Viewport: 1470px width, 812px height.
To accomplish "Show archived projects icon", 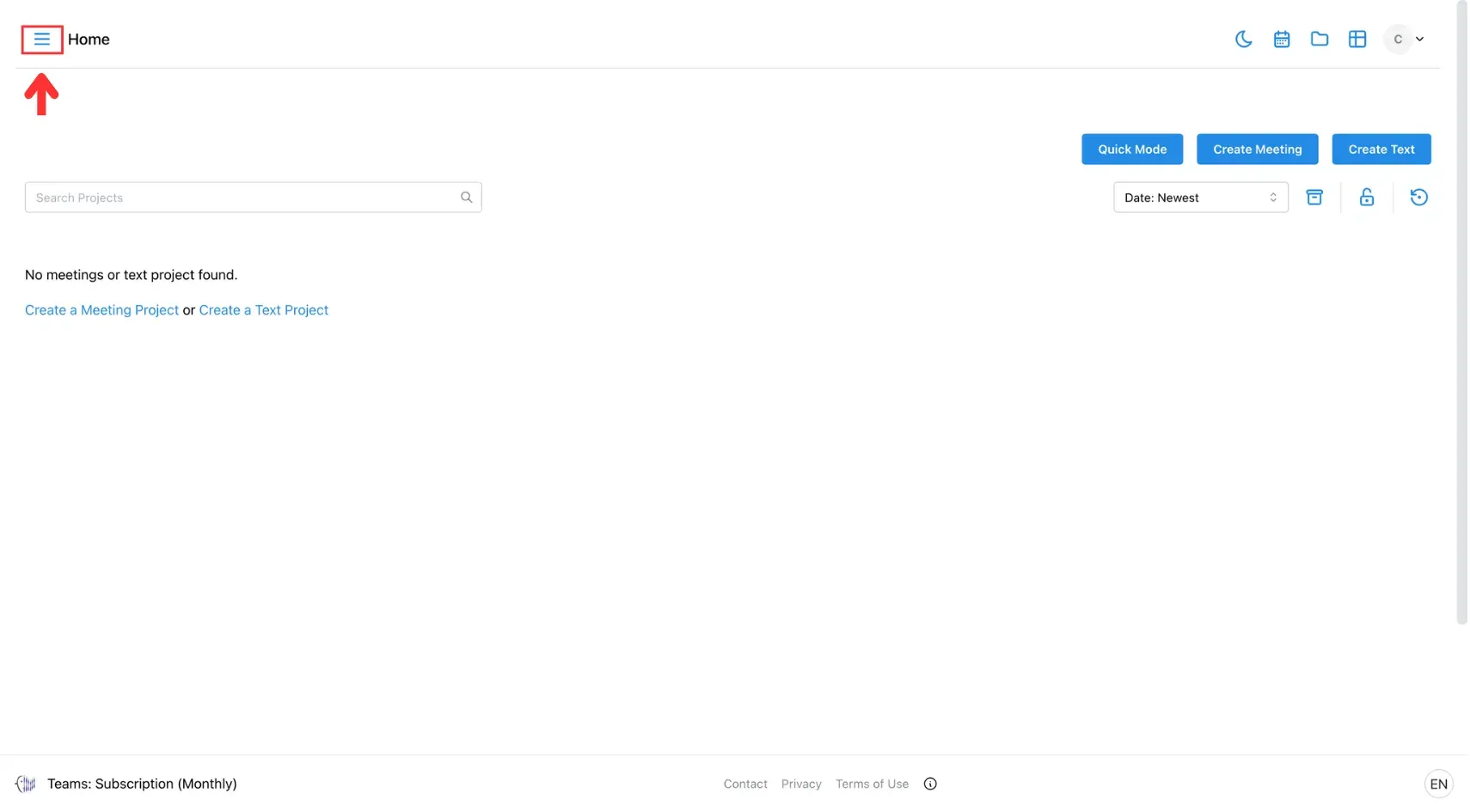I will tap(1314, 198).
